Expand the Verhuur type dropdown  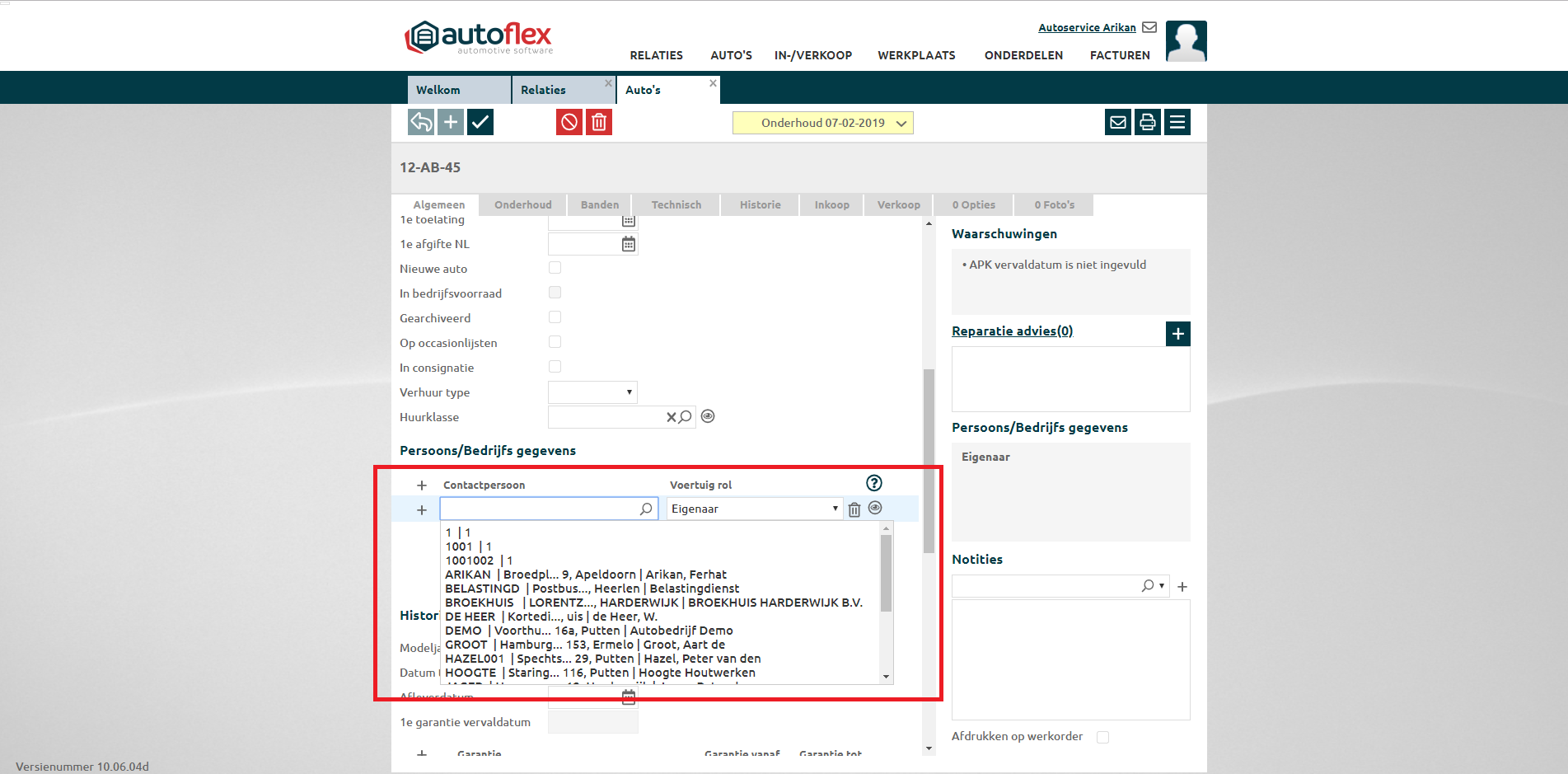592,392
